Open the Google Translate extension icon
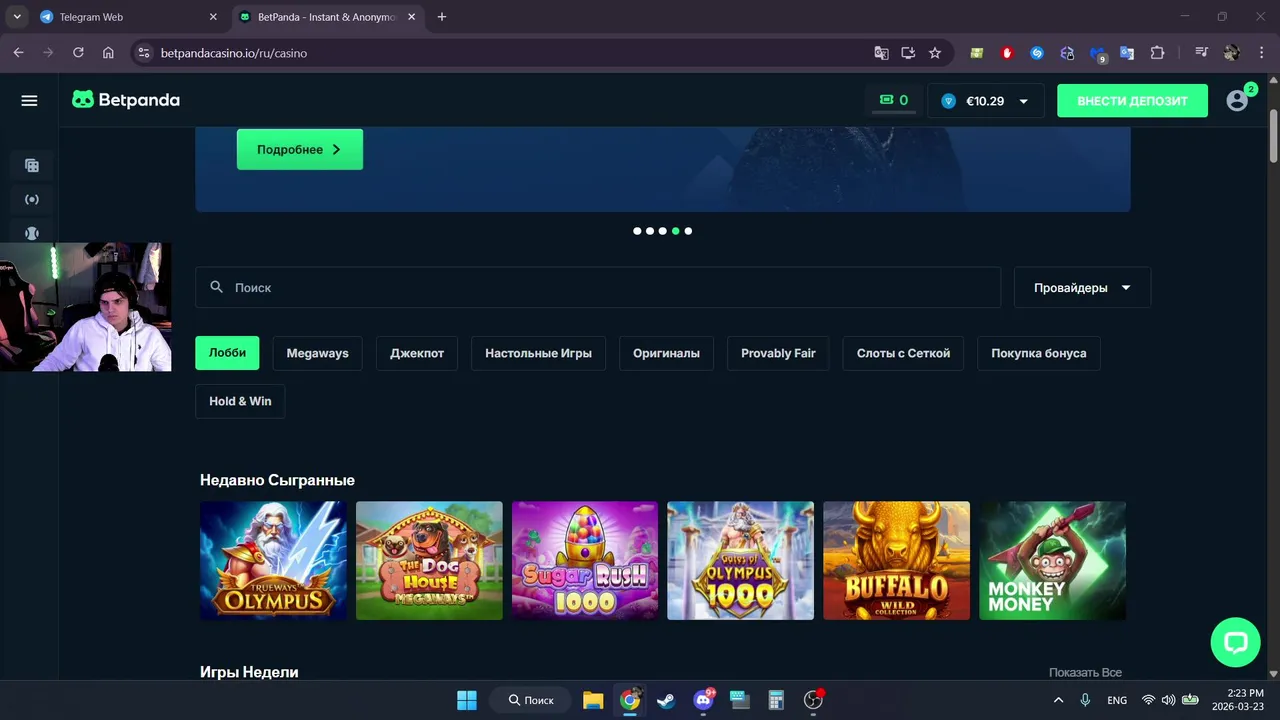 tap(1127, 53)
